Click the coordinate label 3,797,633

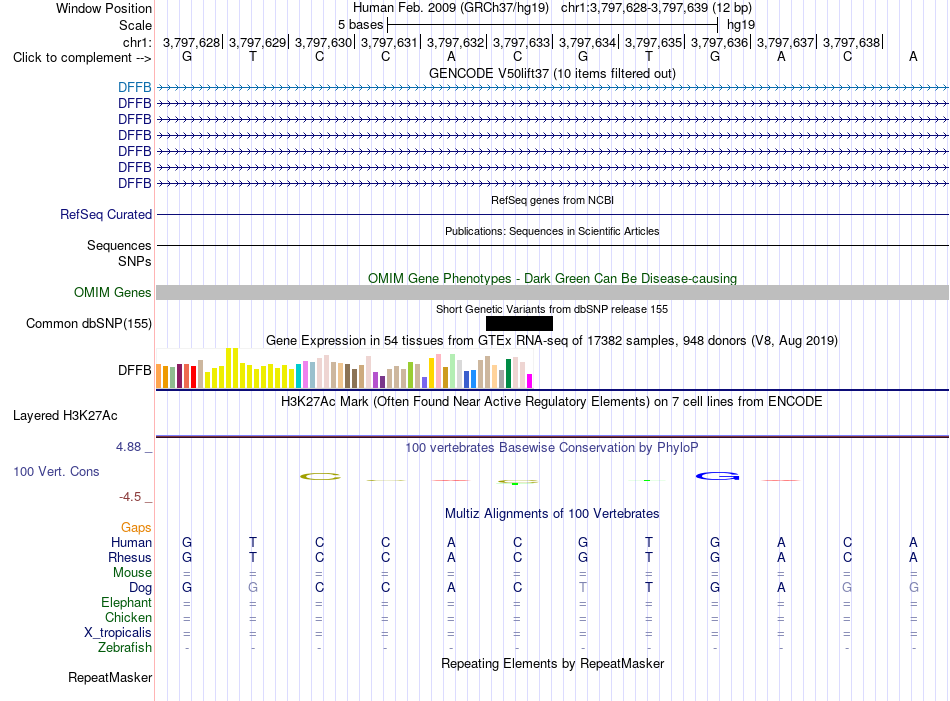pos(522,42)
